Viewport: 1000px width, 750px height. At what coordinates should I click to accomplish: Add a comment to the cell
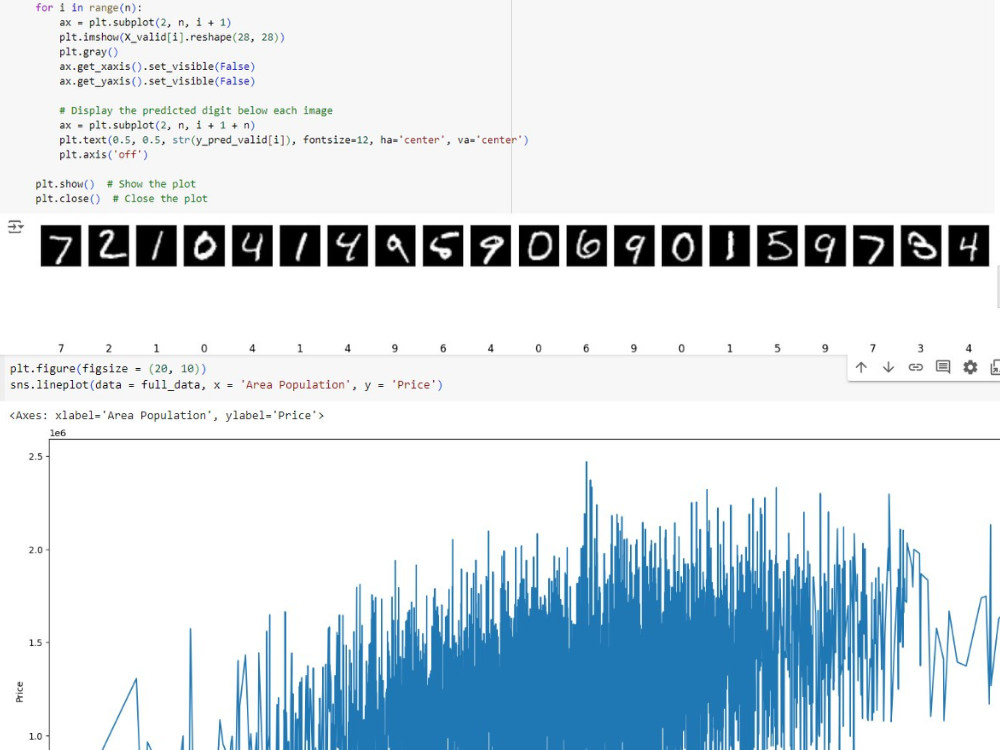pyautogui.click(x=943, y=367)
